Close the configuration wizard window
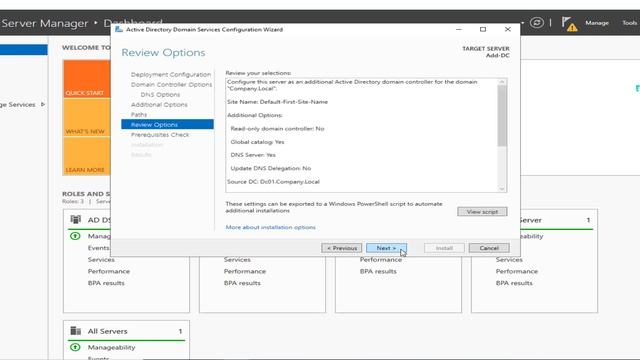640x360 pixels. point(507,29)
